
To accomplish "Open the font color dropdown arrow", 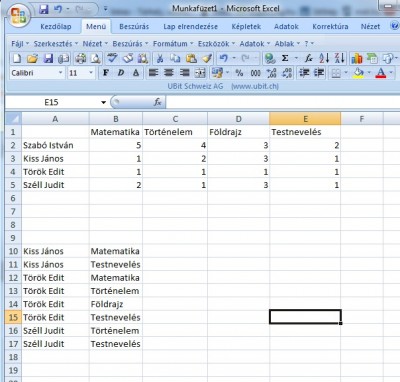I will 391,73.
